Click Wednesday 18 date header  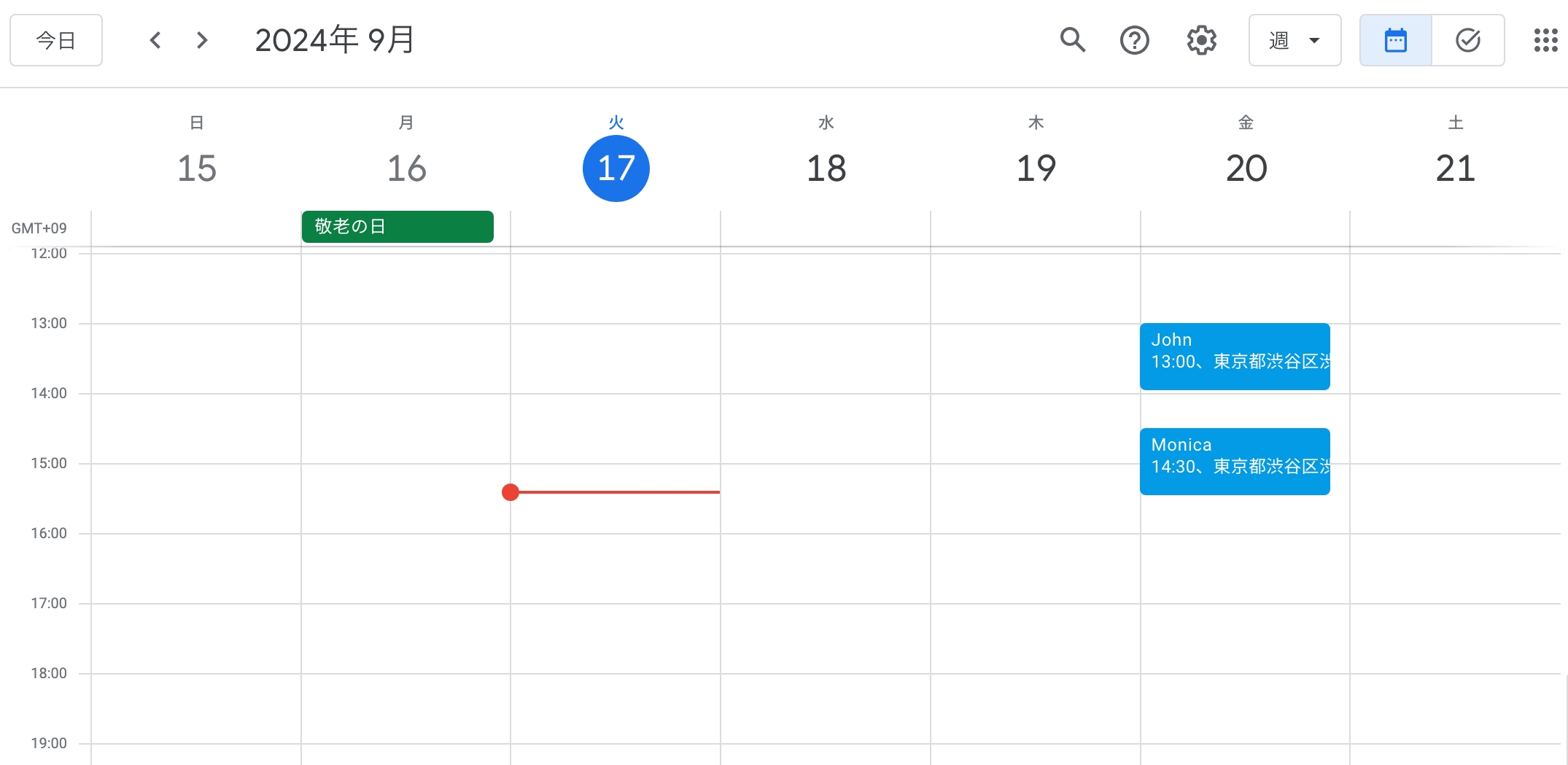[826, 168]
